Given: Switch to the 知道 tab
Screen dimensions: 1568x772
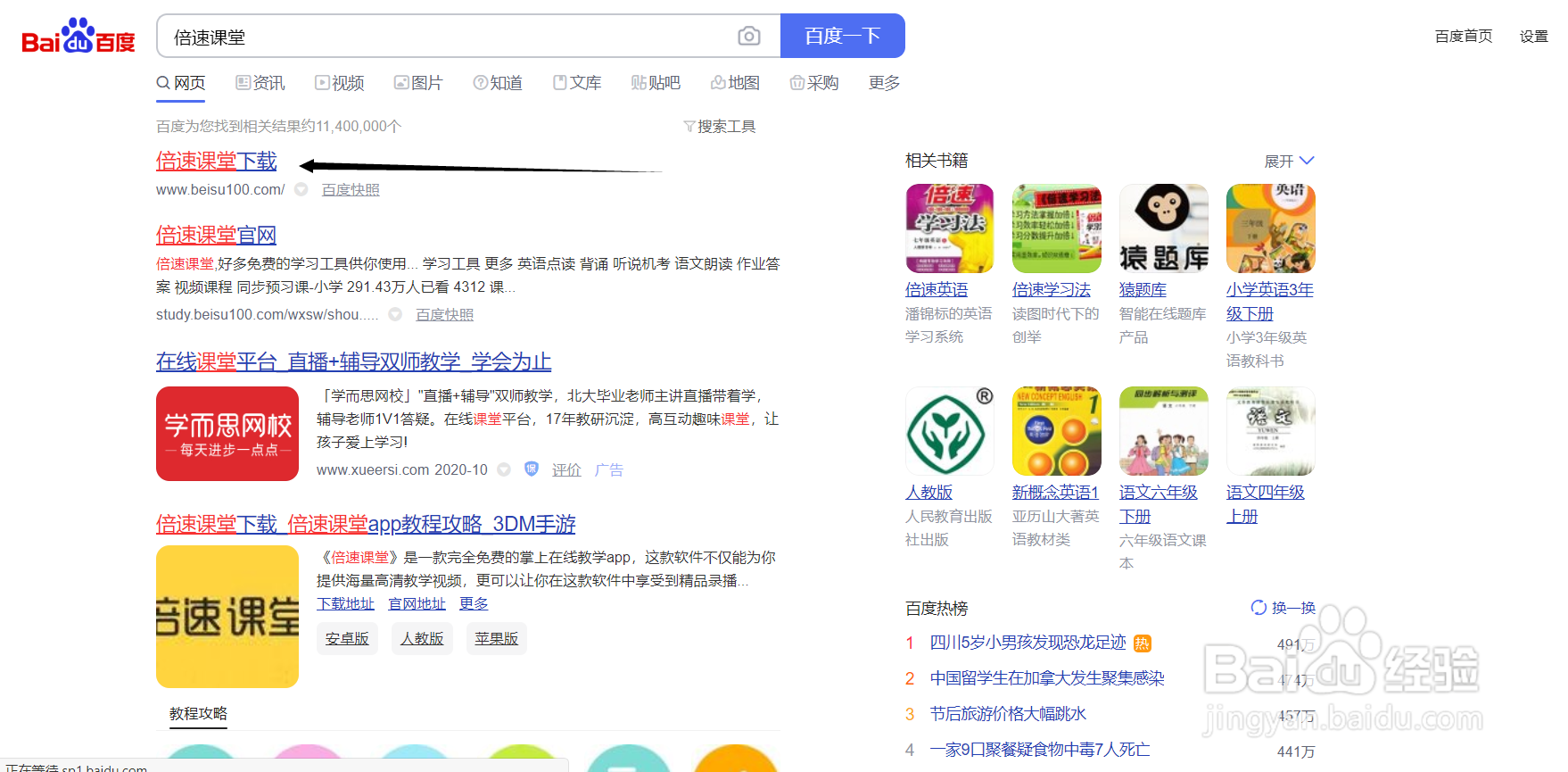Looking at the screenshot, I should pyautogui.click(x=498, y=83).
